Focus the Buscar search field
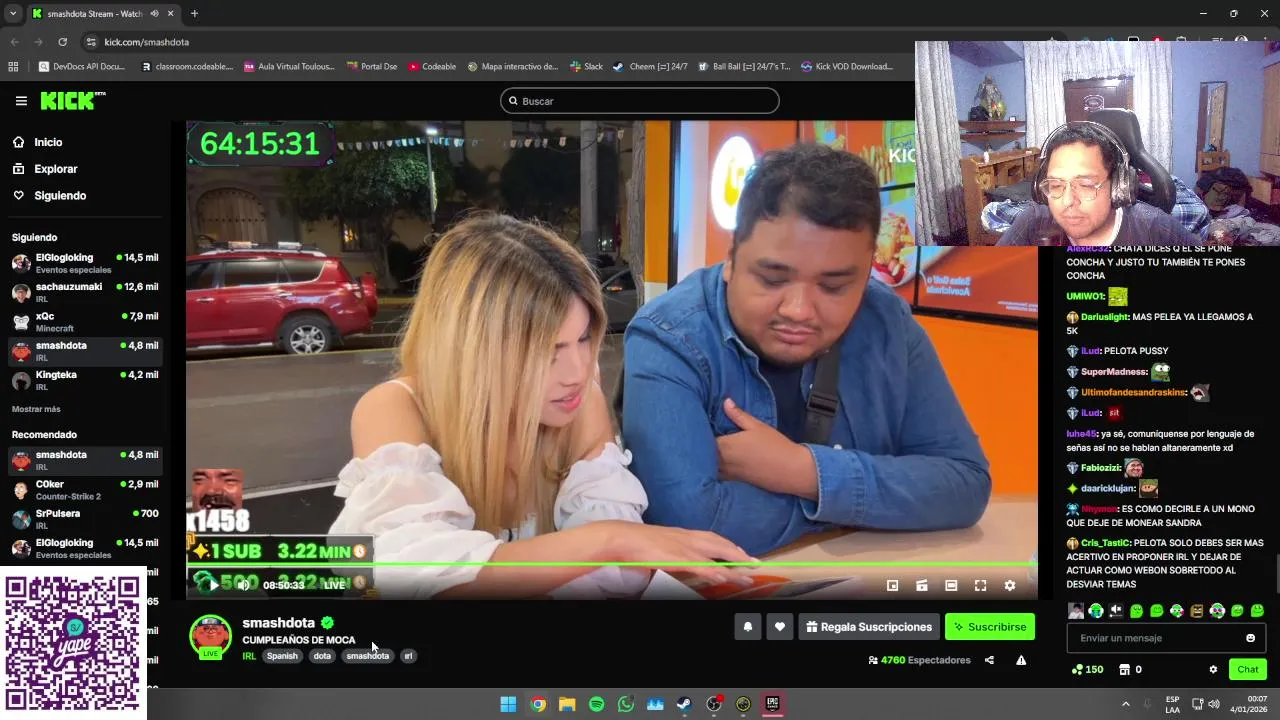 640,101
